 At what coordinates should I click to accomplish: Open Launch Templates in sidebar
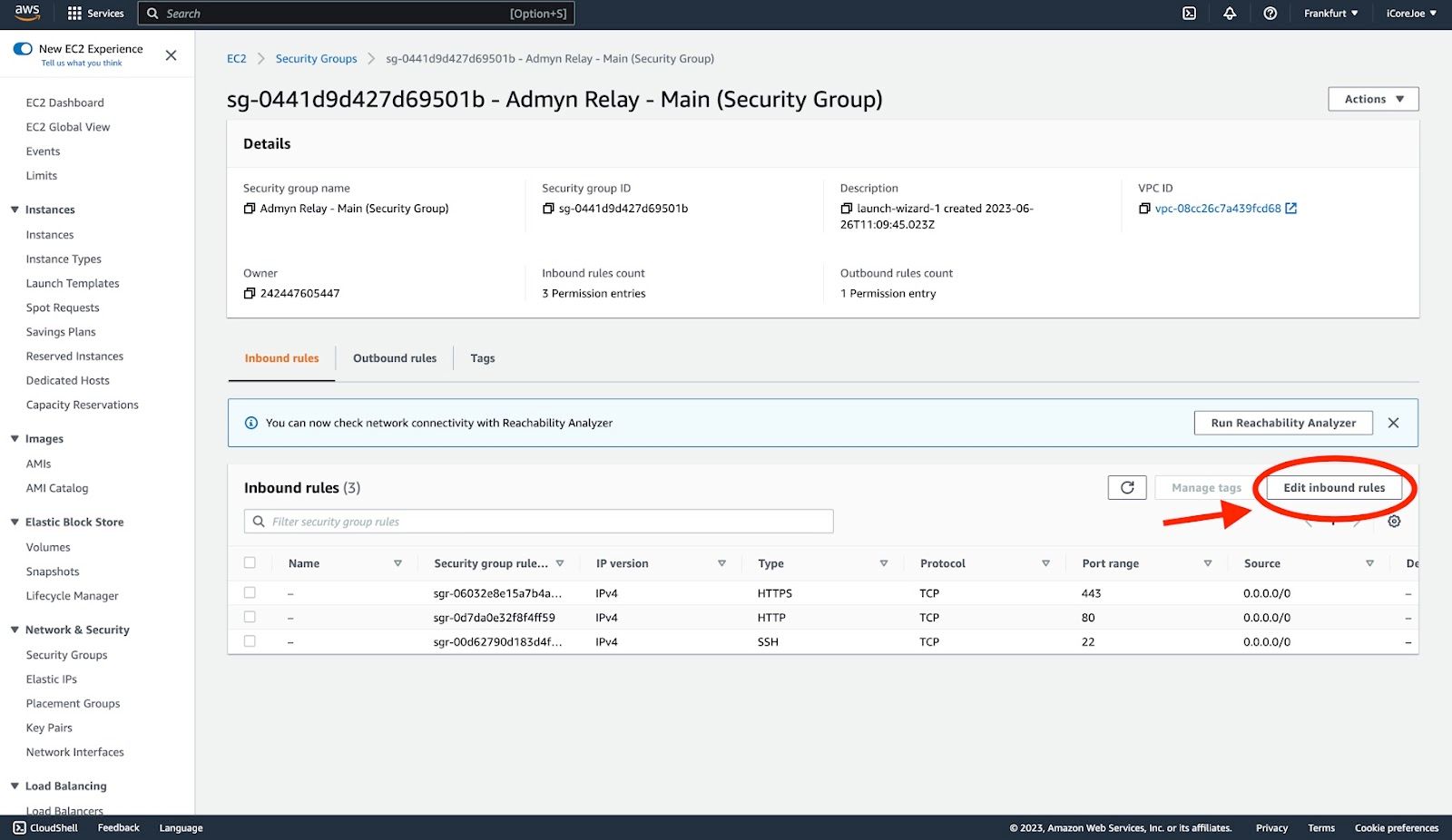tap(73, 284)
